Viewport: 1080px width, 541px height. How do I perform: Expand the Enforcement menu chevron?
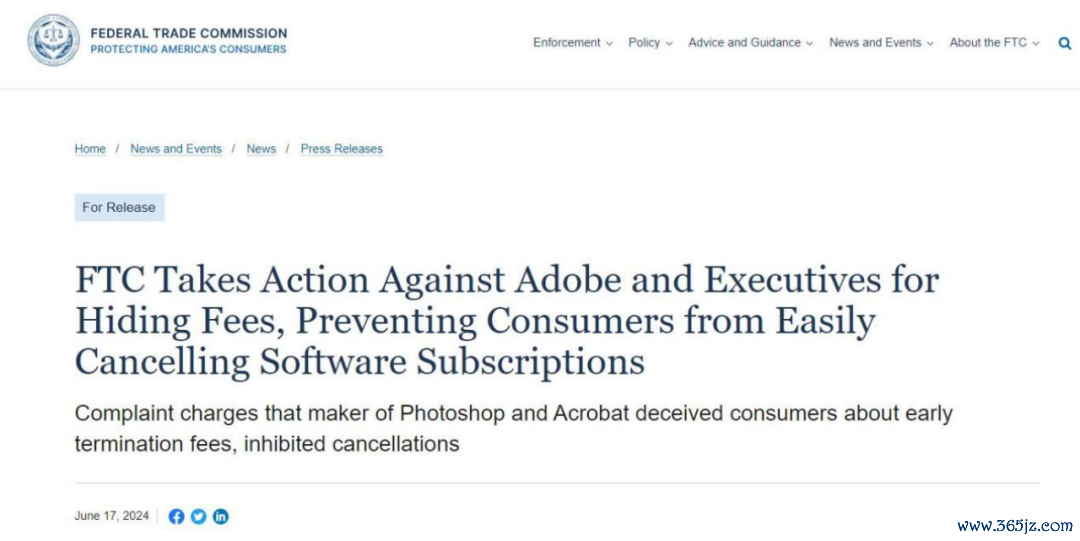[x=609, y=43]
